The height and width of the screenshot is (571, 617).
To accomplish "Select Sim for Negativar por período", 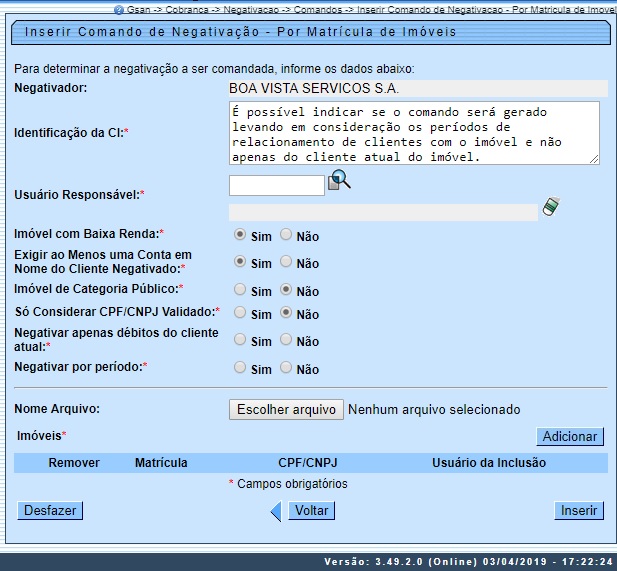I will [239, 368].
